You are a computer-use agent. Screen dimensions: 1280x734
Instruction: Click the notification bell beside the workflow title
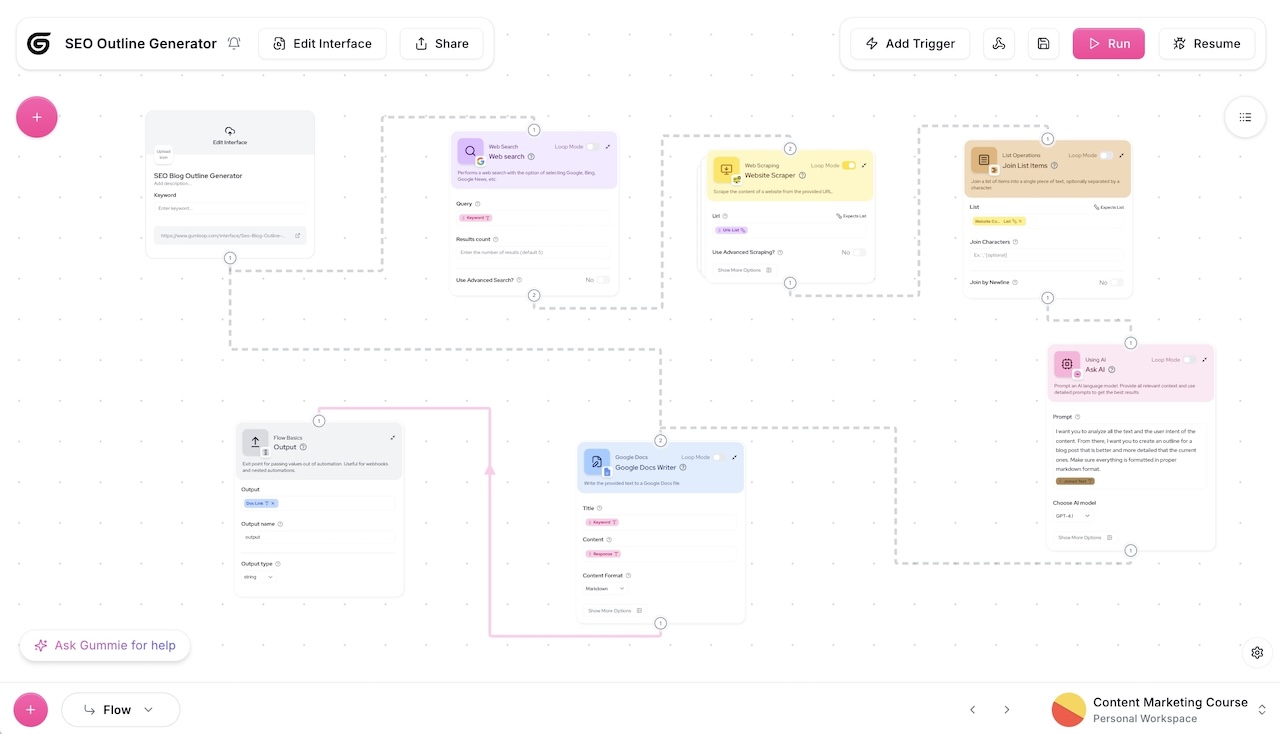(x=234, y=43)
